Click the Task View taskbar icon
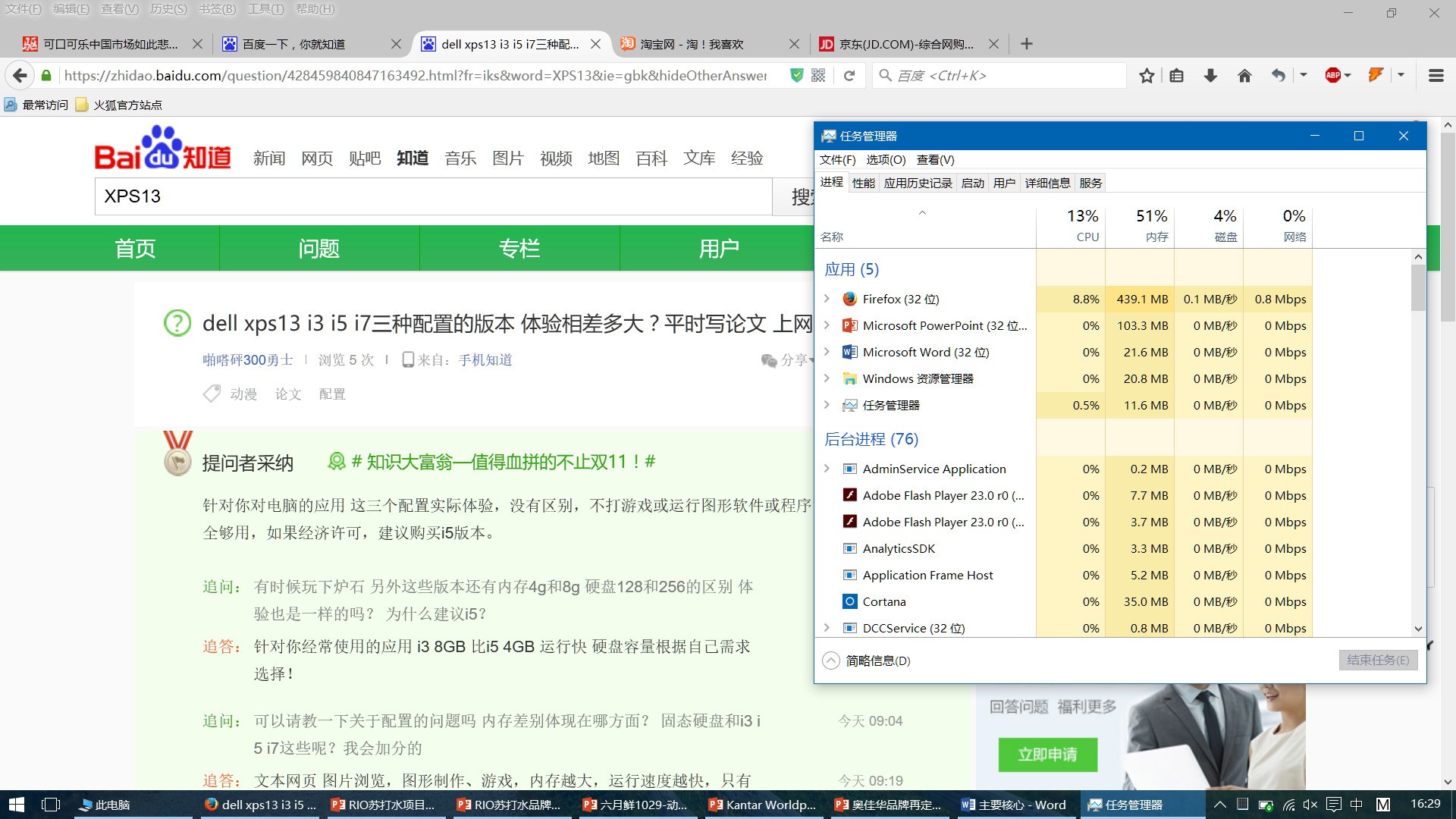 click(51, 805)
